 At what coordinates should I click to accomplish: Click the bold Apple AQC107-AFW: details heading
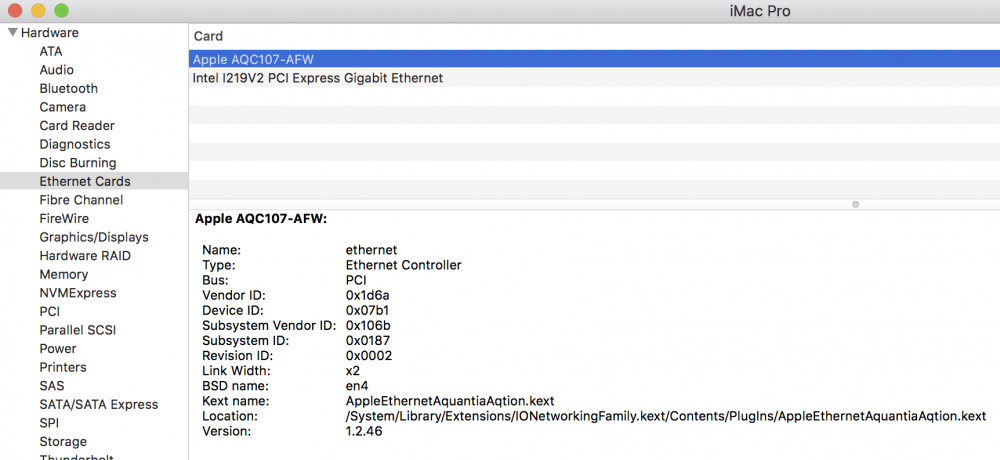(261, 219)
